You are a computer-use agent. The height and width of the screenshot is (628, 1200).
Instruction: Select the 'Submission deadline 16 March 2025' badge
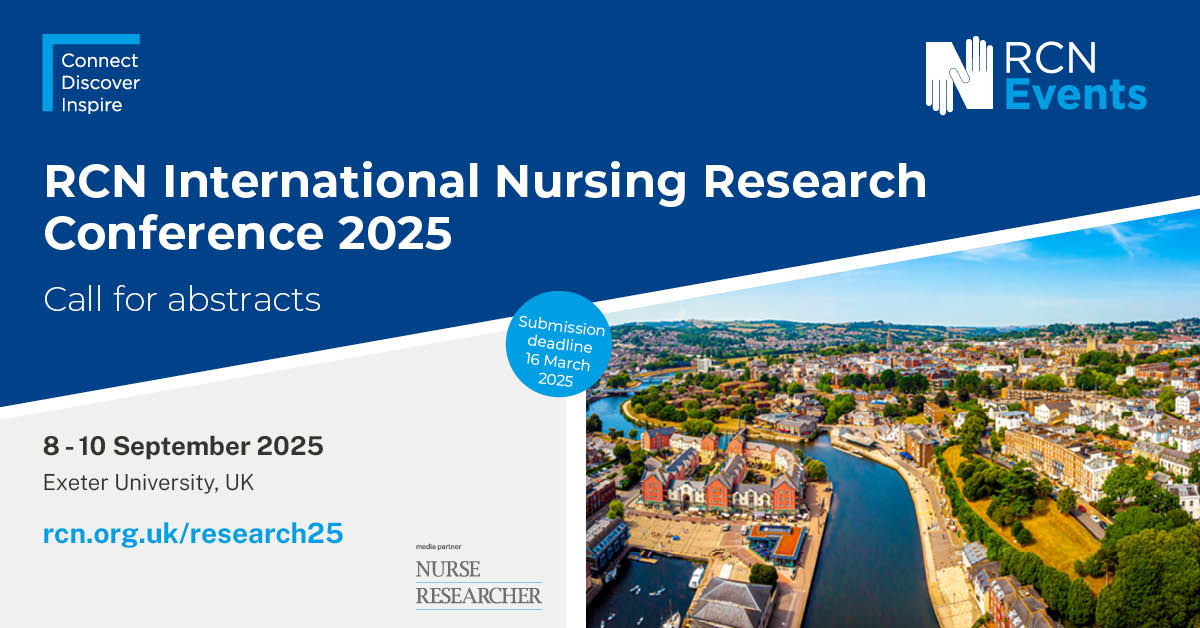click(x=560, y=346)
